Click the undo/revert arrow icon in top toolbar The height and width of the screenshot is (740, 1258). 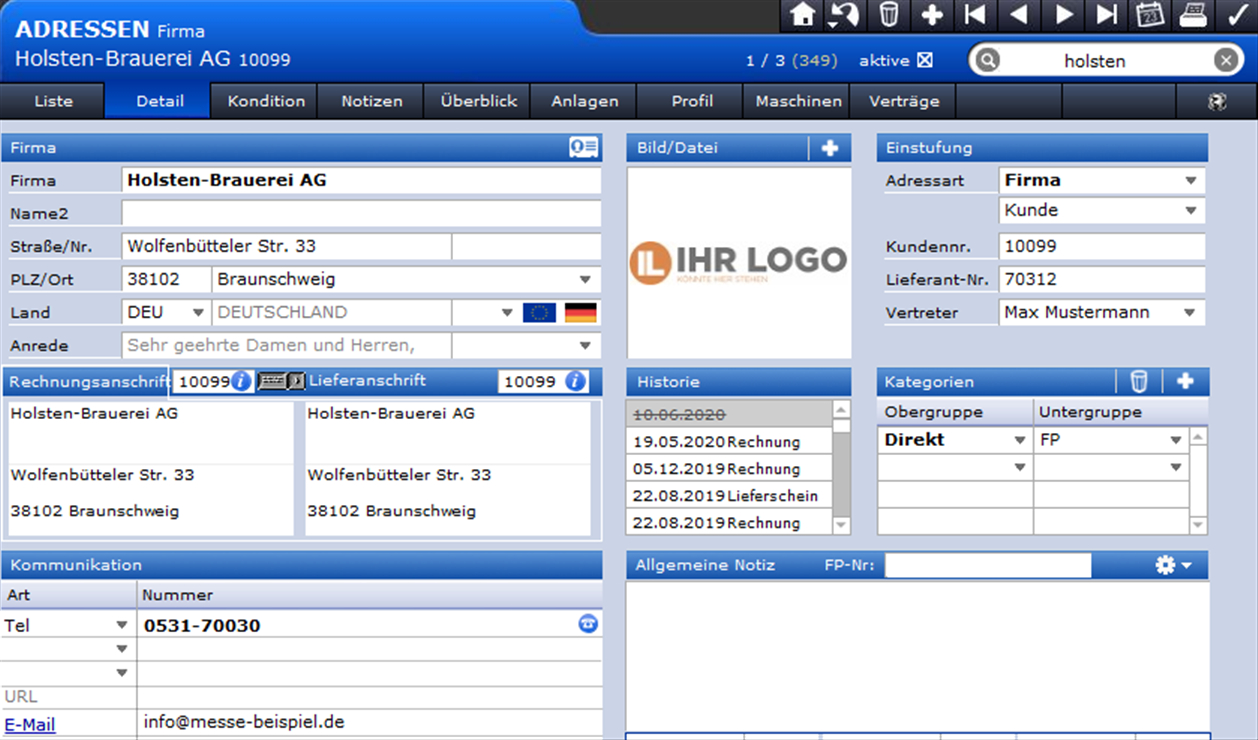pyautogui.click(x=846, y=14)
